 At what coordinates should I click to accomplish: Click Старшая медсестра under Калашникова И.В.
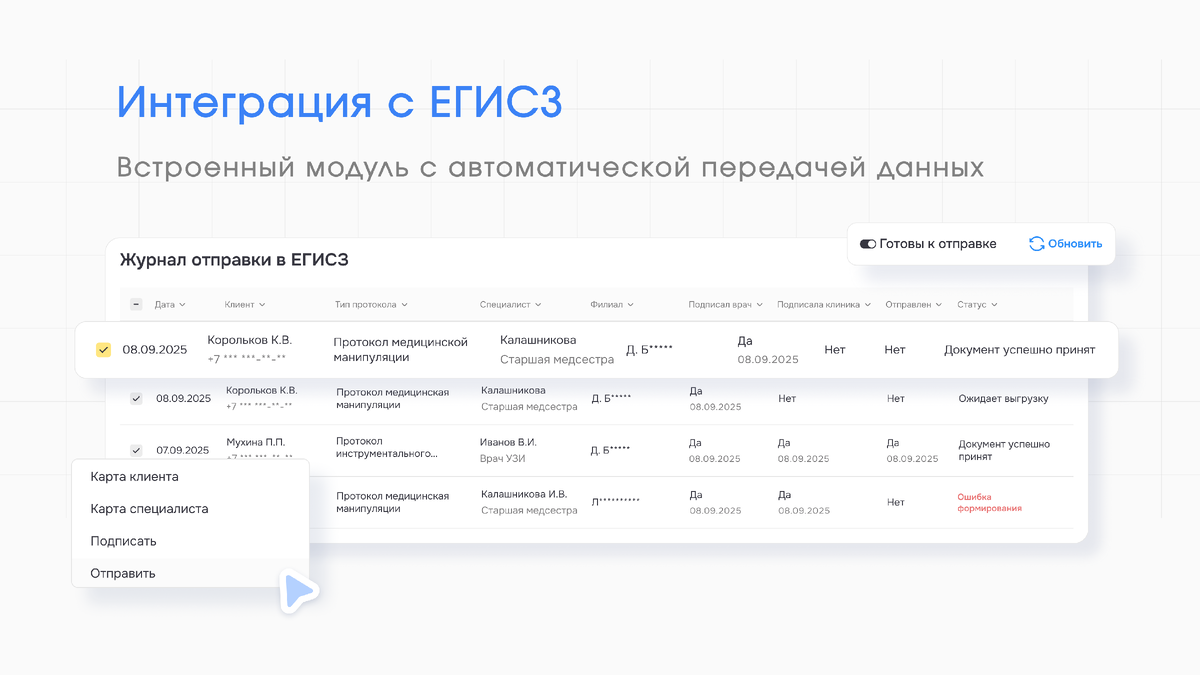point(529,511)
